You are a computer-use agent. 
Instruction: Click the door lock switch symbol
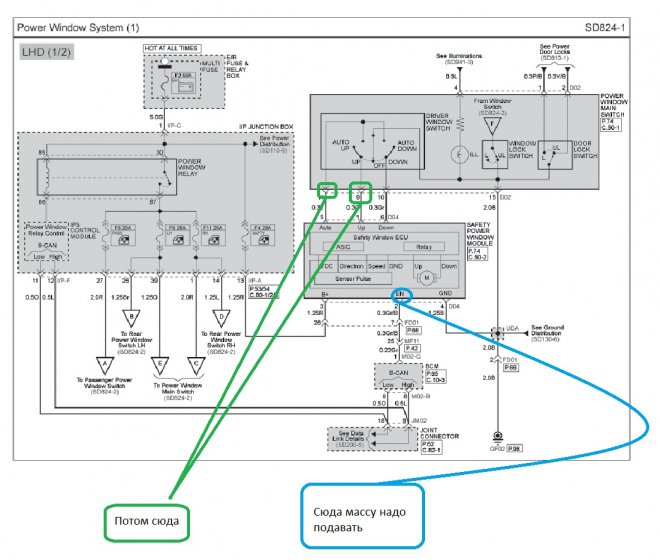point(555,155)
